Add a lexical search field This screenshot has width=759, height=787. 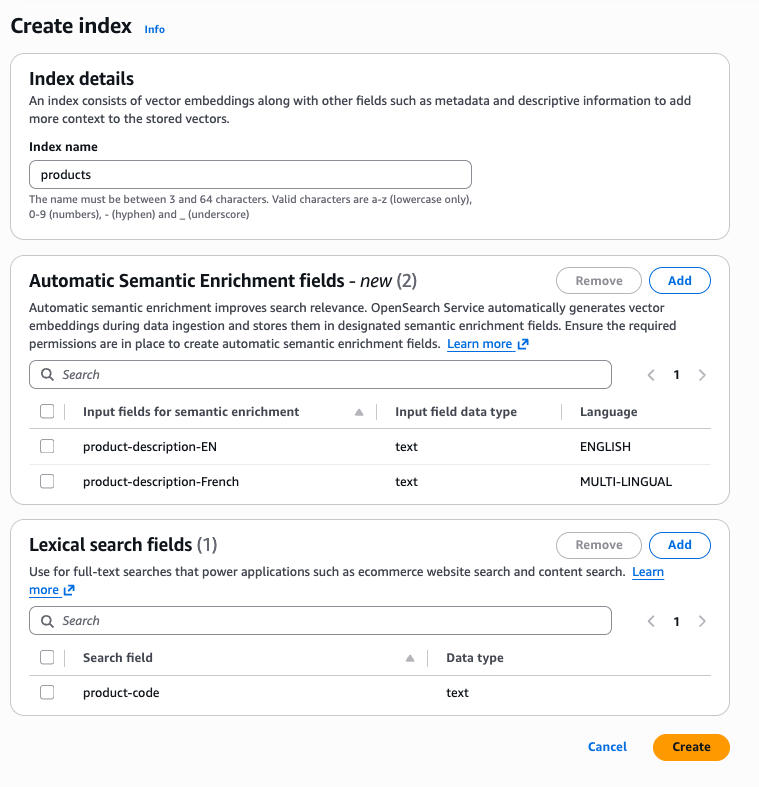coord(679,545)
